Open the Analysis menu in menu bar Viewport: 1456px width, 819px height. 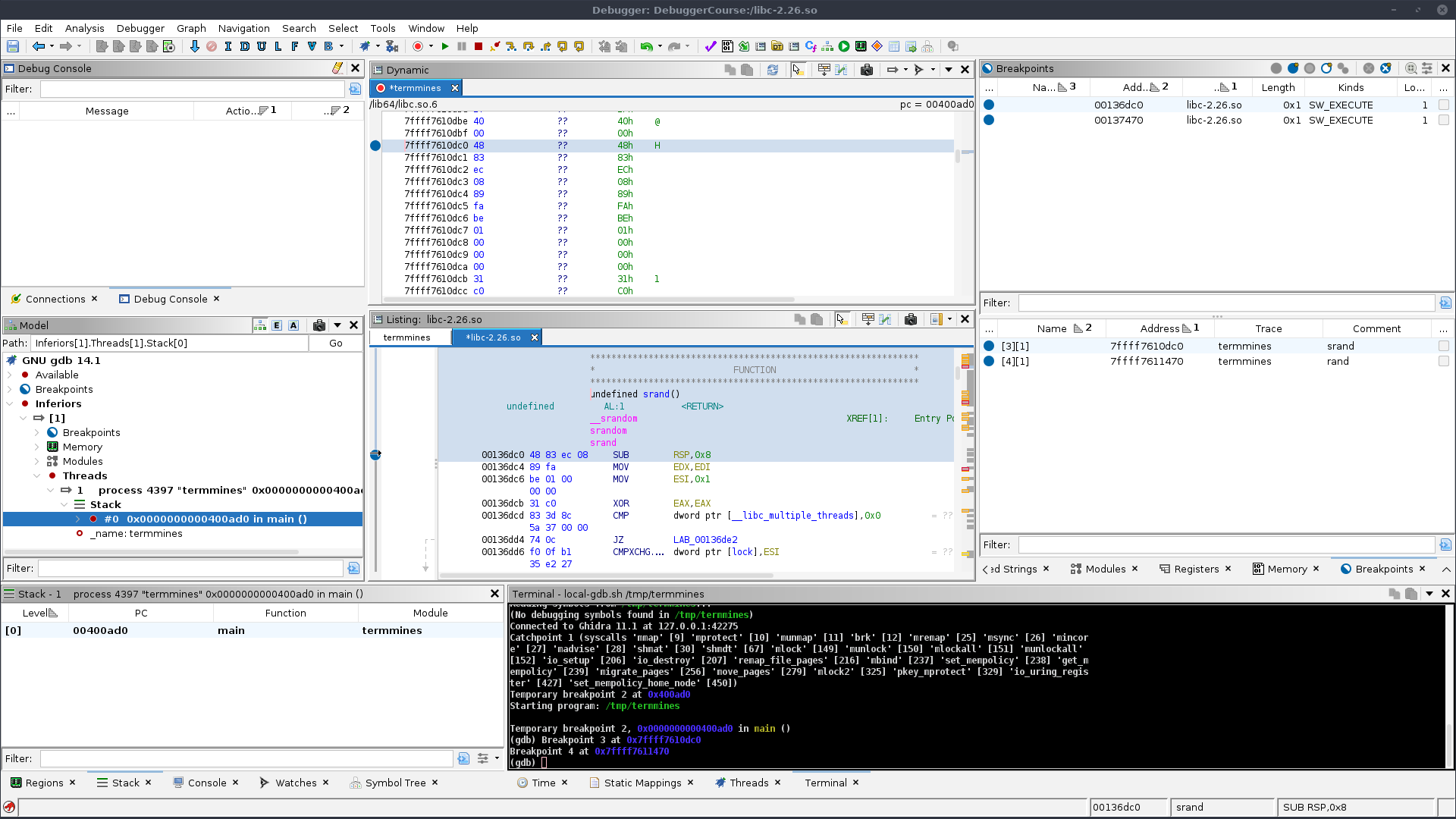tap(84, 28)
